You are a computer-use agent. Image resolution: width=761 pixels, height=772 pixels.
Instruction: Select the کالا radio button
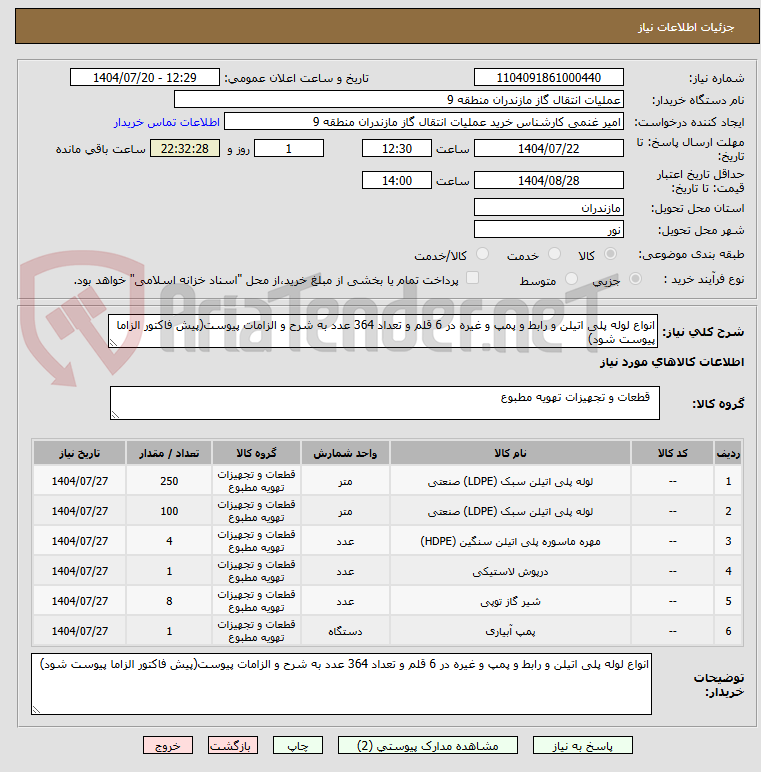610,254
